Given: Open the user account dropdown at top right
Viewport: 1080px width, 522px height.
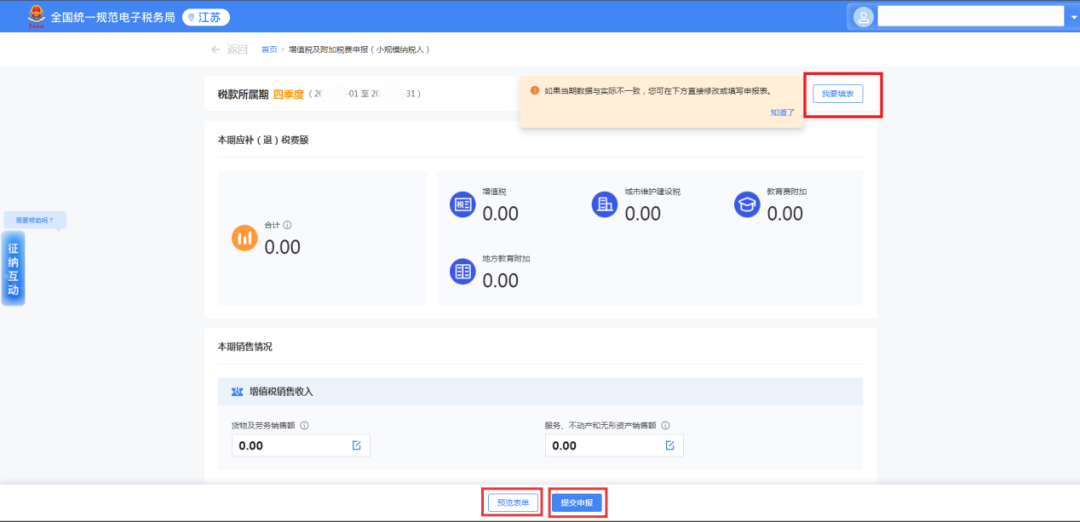Looking at the screenshot, I should coord(968,17).
